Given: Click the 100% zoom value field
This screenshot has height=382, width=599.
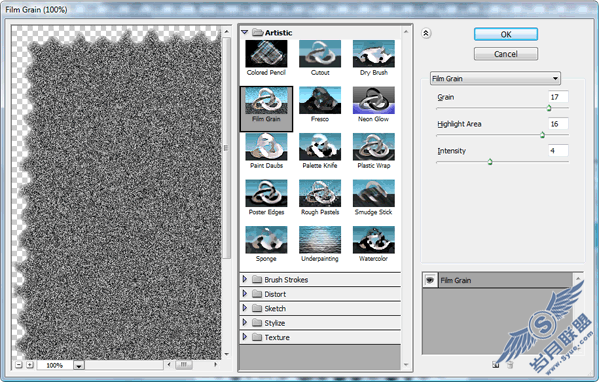Looking at the screenshot, I should click(55, 366).
